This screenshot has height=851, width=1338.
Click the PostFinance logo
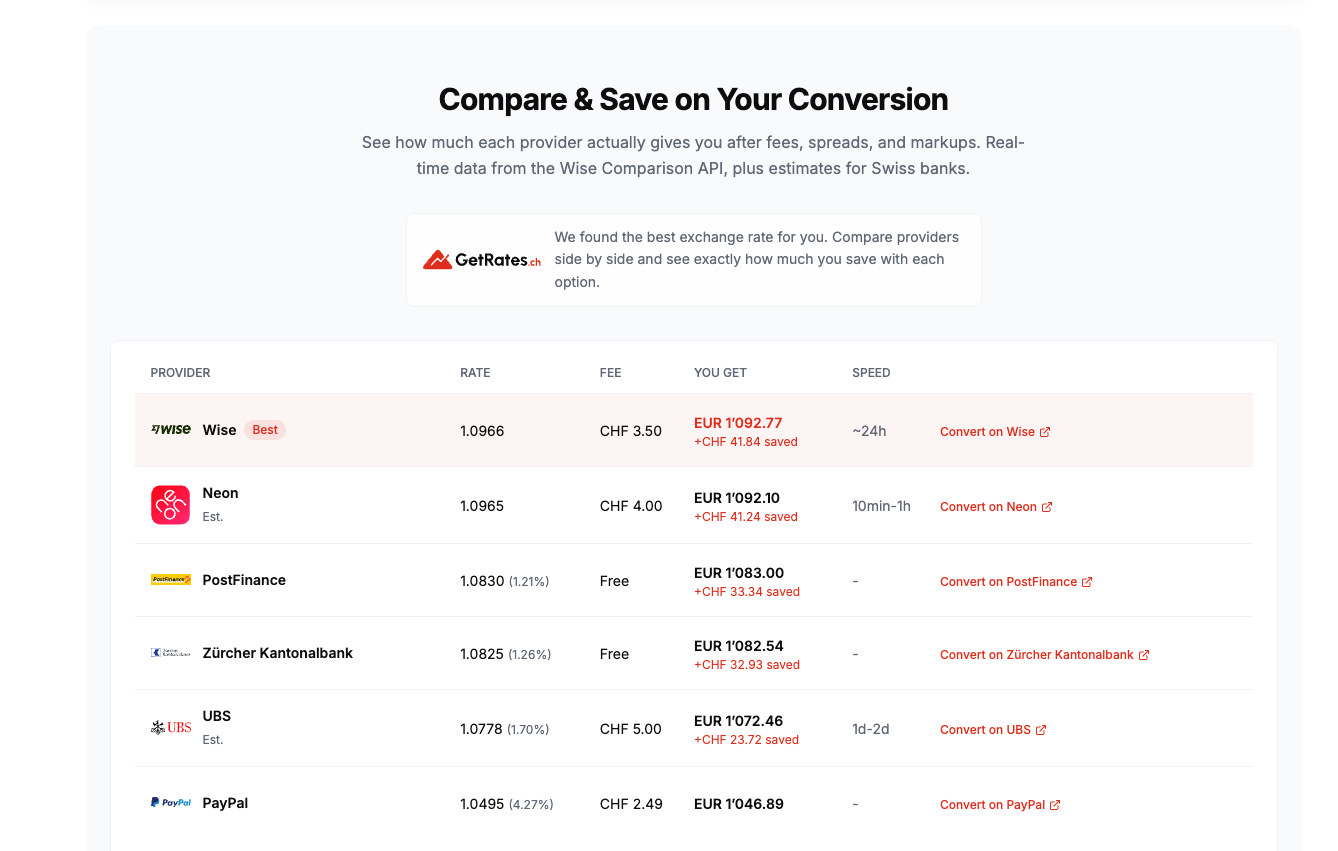tap(170, 579)
